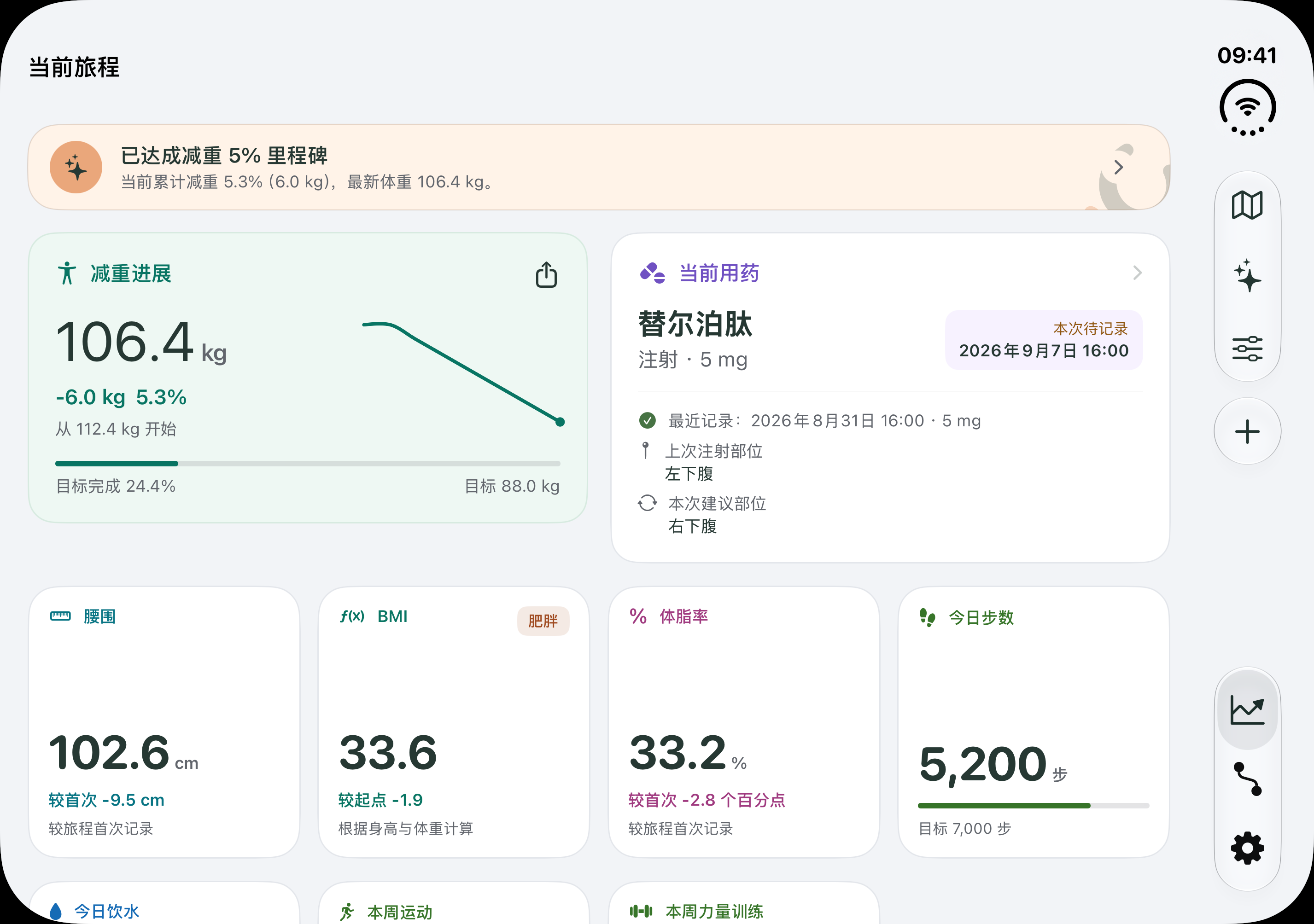The height and width of the screenshot is (924, 1314).
Task: Switch to the journey route tab icon
Action: (x=1247, y=779)
